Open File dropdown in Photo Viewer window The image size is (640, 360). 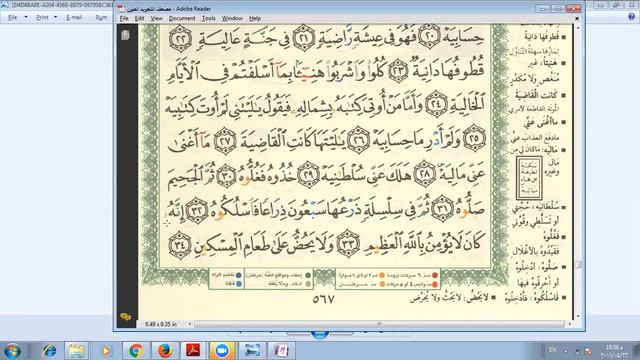[x=18, y=18]
